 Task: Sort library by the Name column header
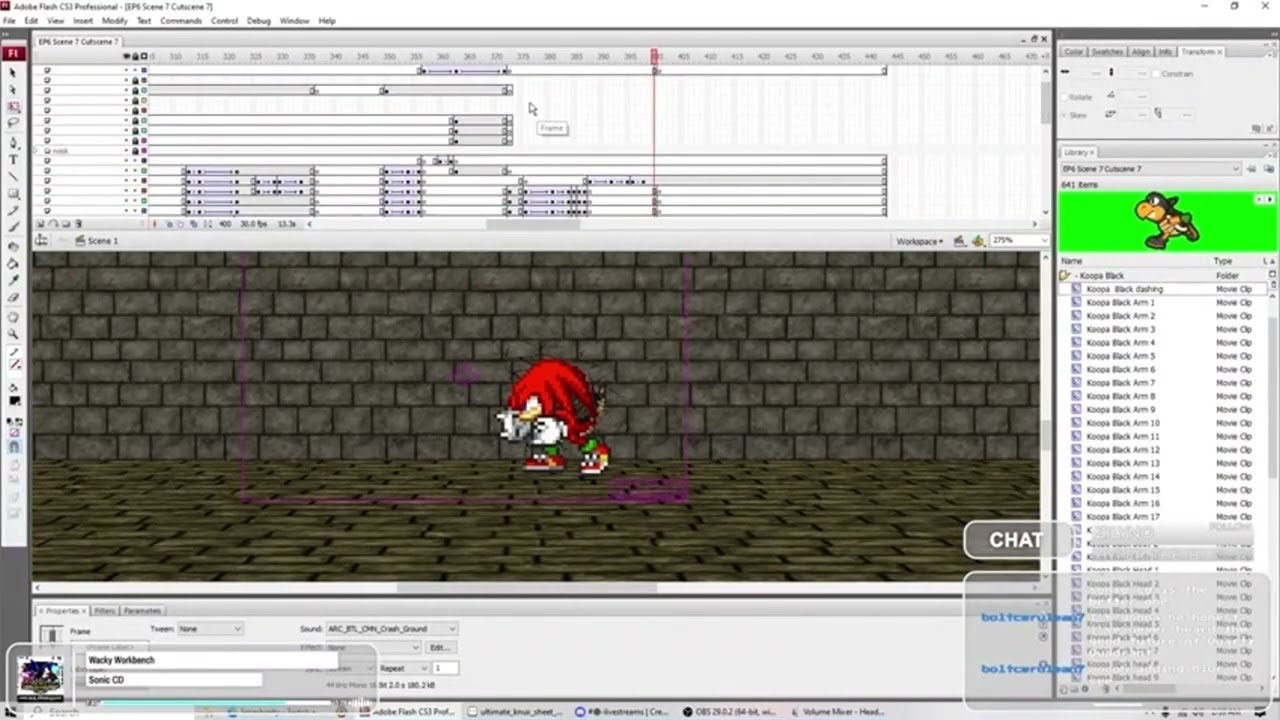1072,261
